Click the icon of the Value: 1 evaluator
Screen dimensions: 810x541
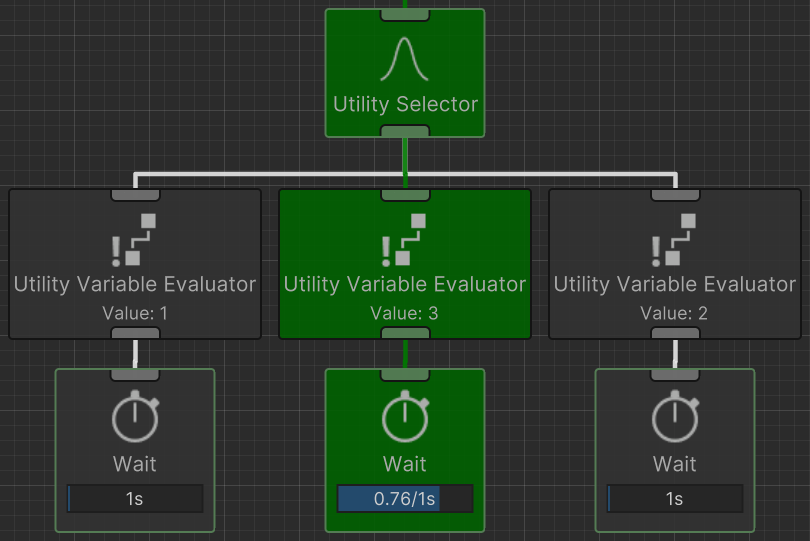tap(135, 239)
